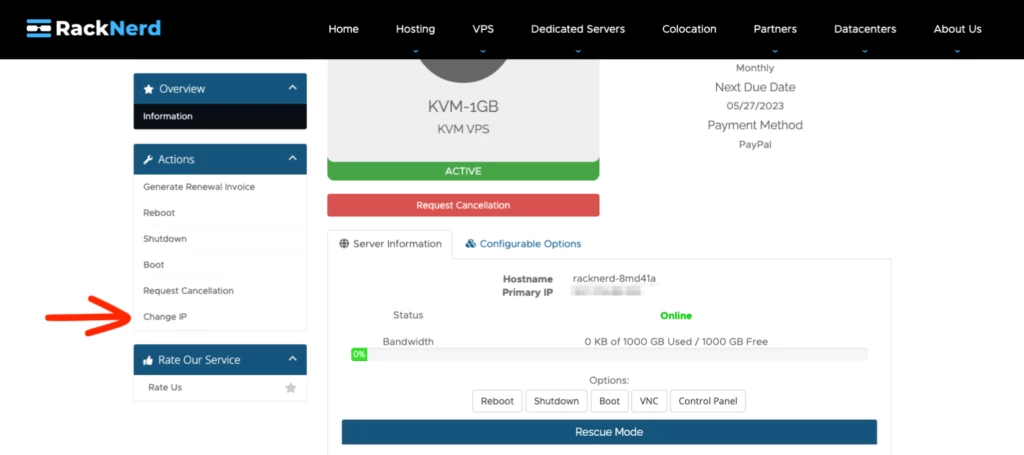Click the star icon beside Rate Us
The width and height of the screenshot is (1024, 455).
click(x=290, y=387)
